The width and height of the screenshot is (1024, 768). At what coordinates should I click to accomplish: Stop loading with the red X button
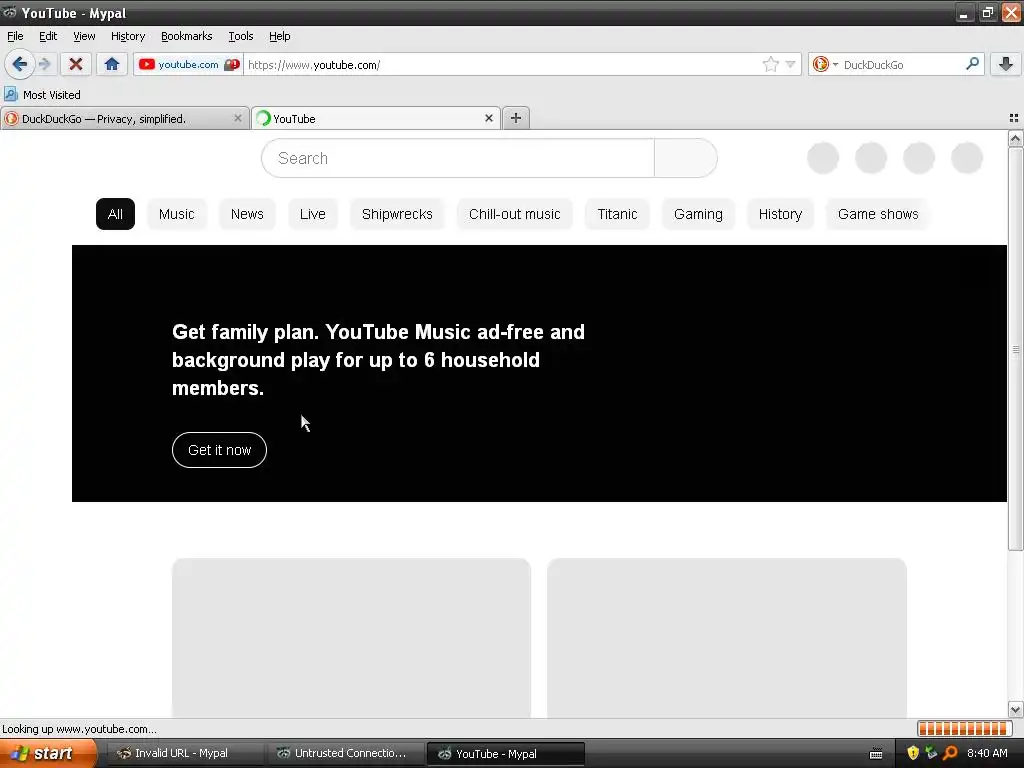(75, 64)
